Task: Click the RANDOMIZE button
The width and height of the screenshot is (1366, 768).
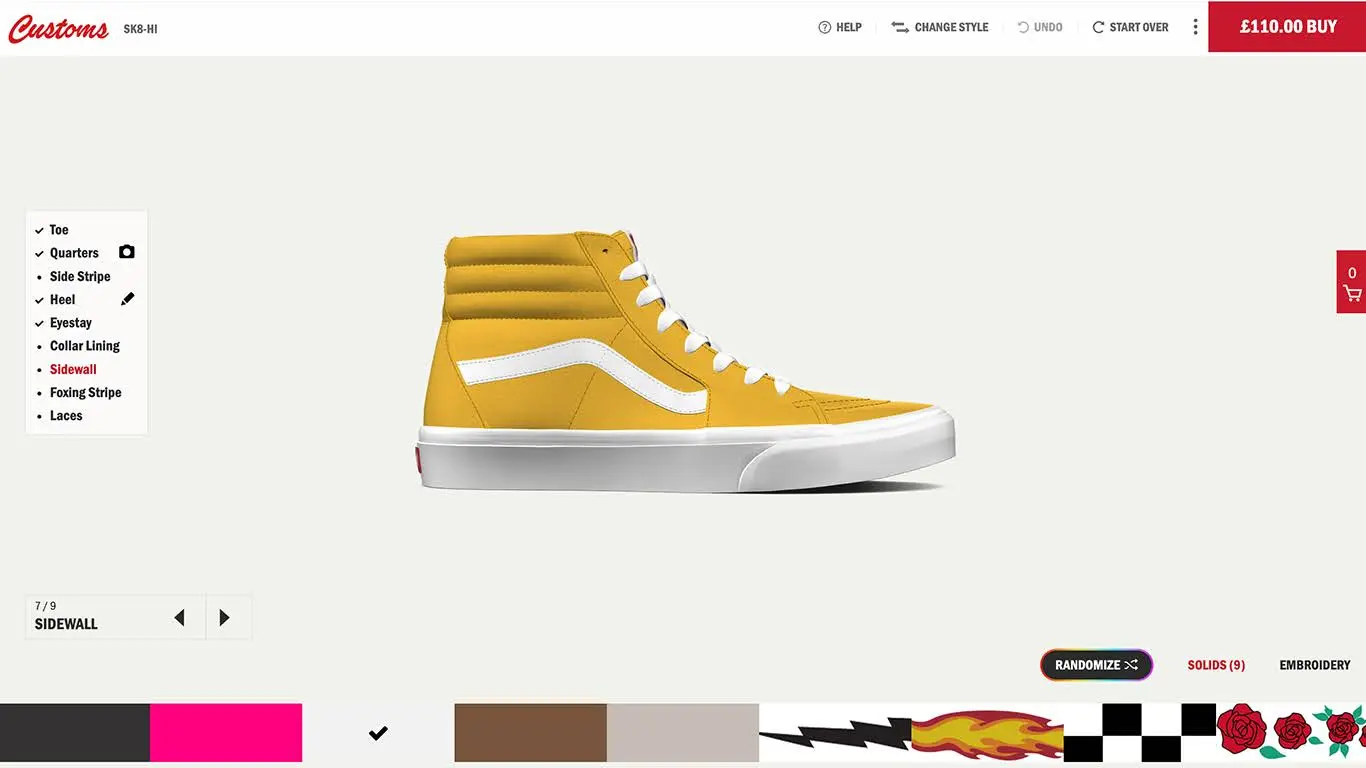Action: 1096,664
